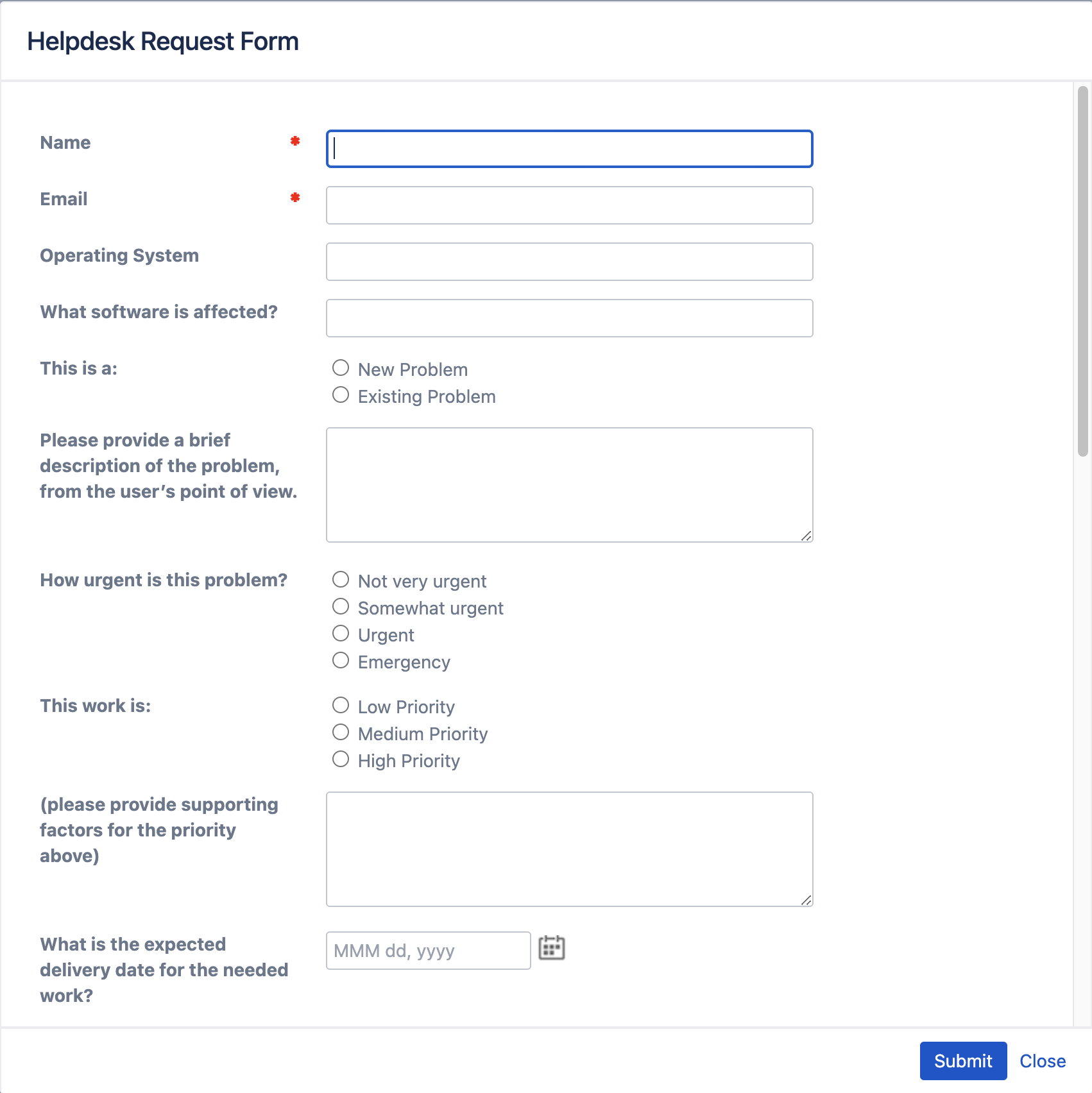Close the helpdesk request form
This screenshot has height=1093, width=1092.
tap(1043, 1061)
